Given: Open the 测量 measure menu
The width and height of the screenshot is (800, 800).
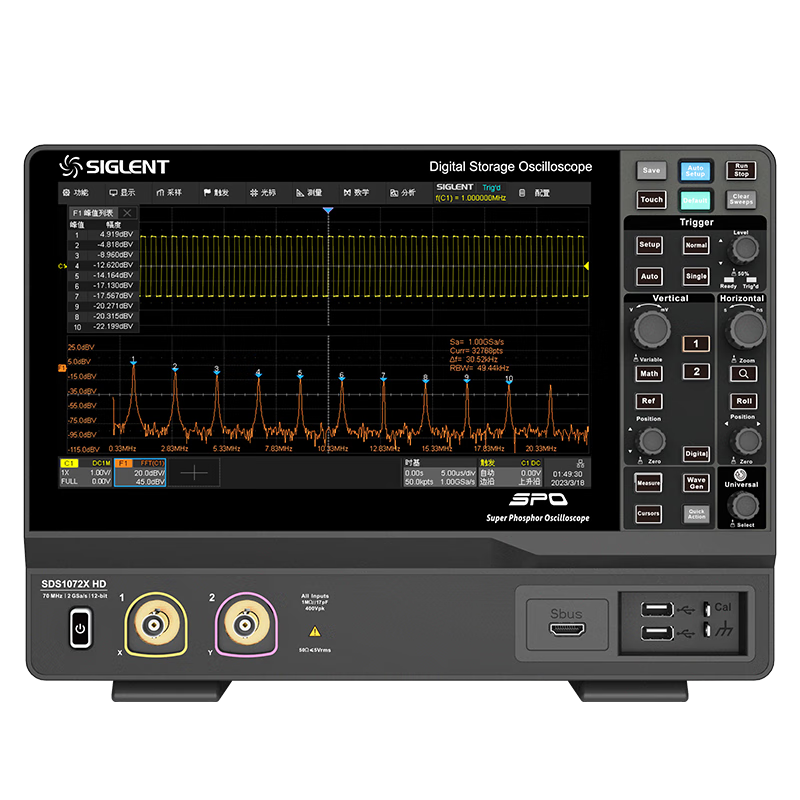Looking at the screenshot, I should pos(309,193).
